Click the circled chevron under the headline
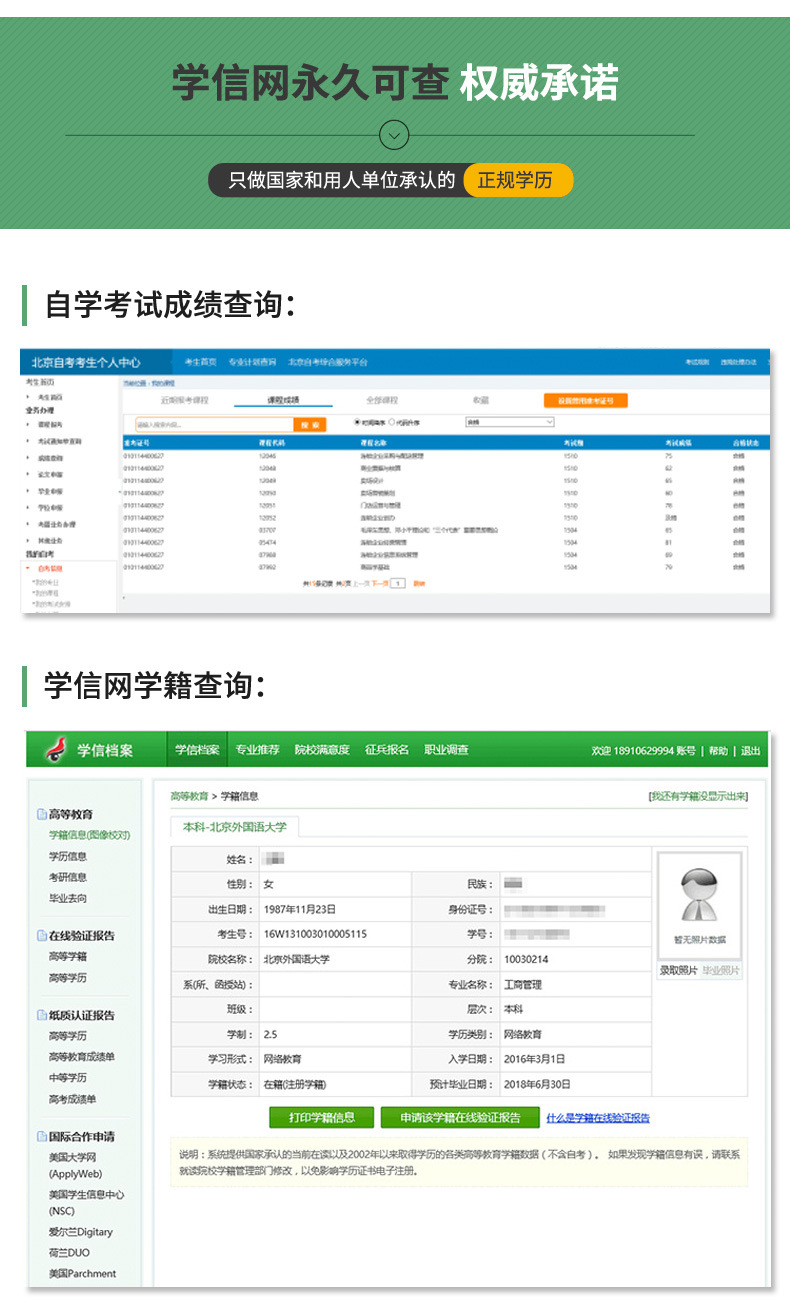 [x=395, y=134]
